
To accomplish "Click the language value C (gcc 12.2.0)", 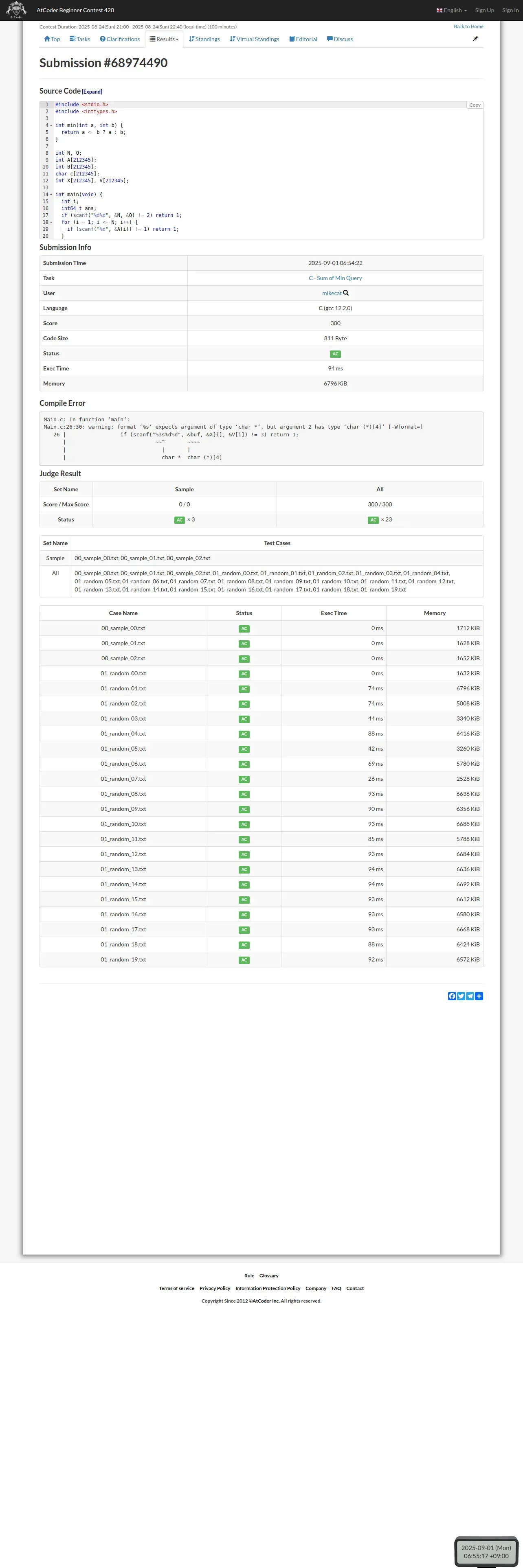I will point(336,308).
